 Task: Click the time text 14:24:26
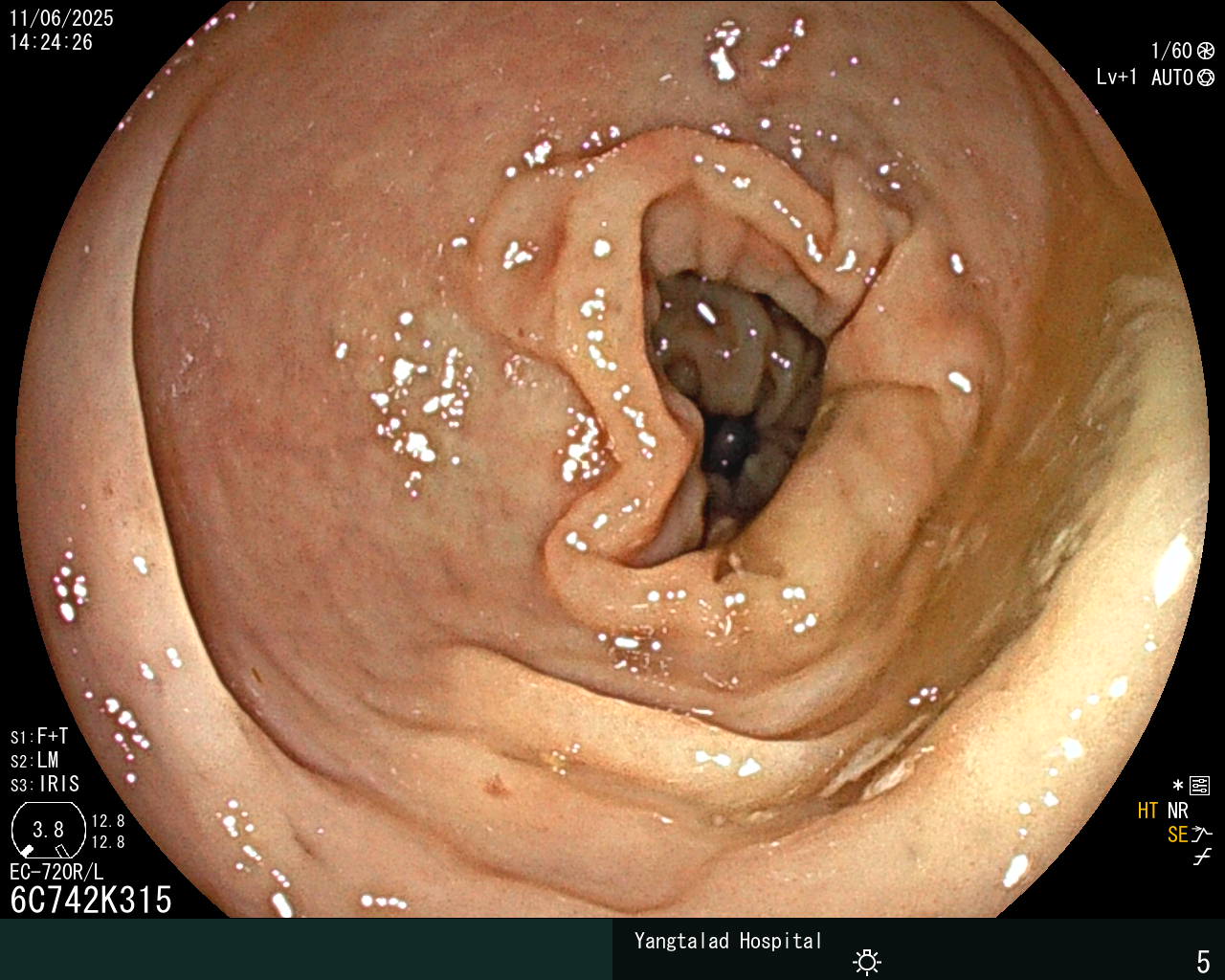point(51,42)
